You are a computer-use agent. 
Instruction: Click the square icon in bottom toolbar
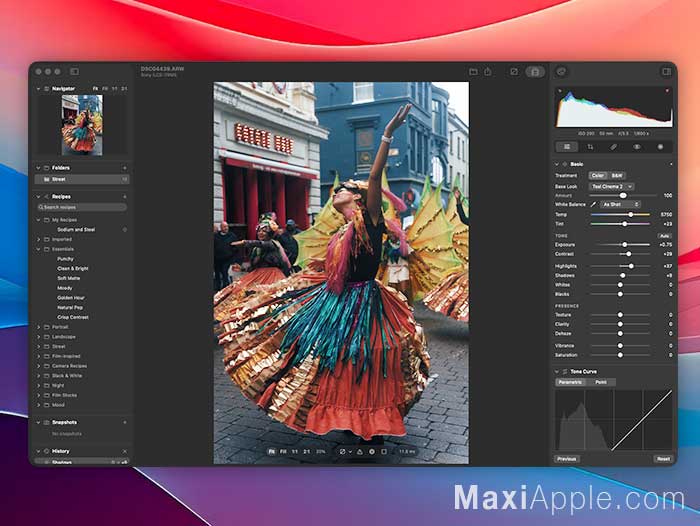pos(384,451)
